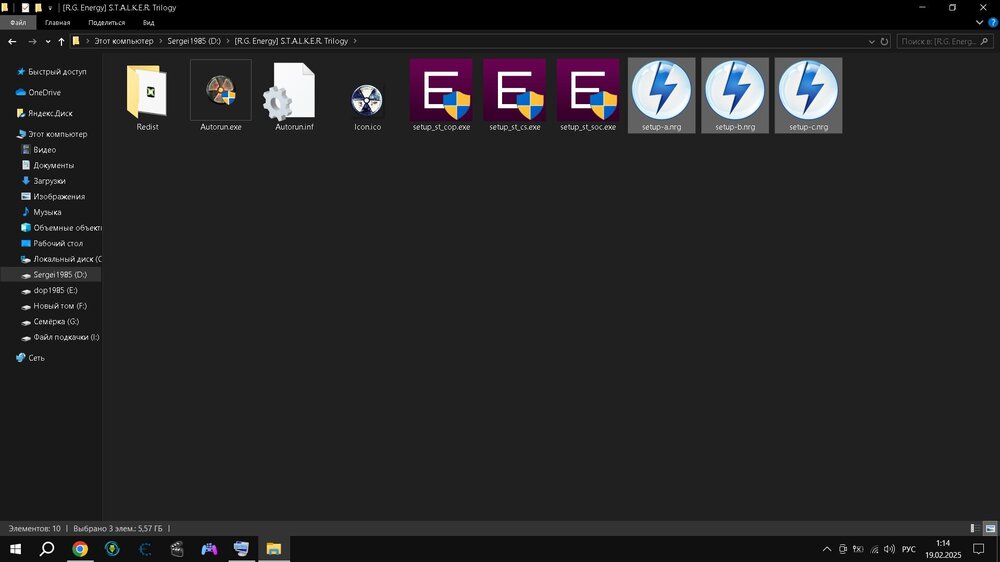1000x562 pixels.
Task: Open Quick Access Toolbar customize dropdown
Action: click(50, 8)
